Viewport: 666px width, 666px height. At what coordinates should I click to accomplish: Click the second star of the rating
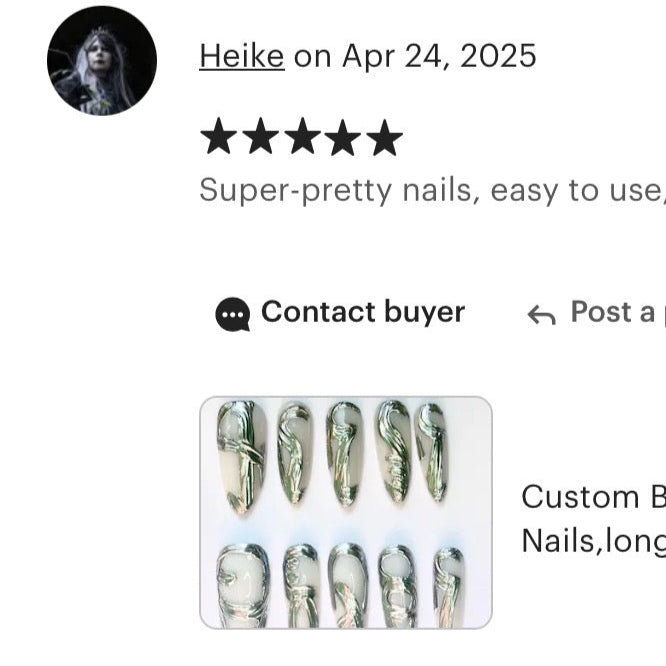[x=260, y=136]
